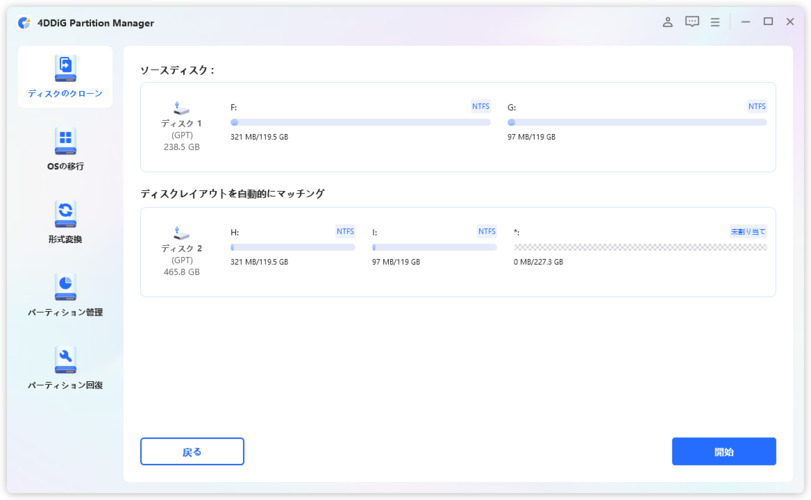Click the 4DDiG app logo
The height and width of the screenshot is (500, 811).
pos(24,23)
